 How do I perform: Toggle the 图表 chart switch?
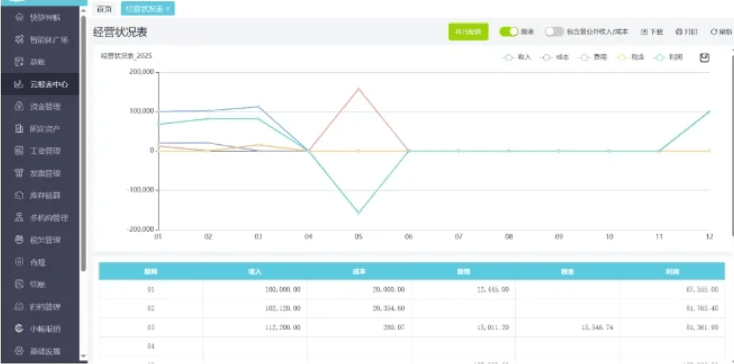[509, 32]
